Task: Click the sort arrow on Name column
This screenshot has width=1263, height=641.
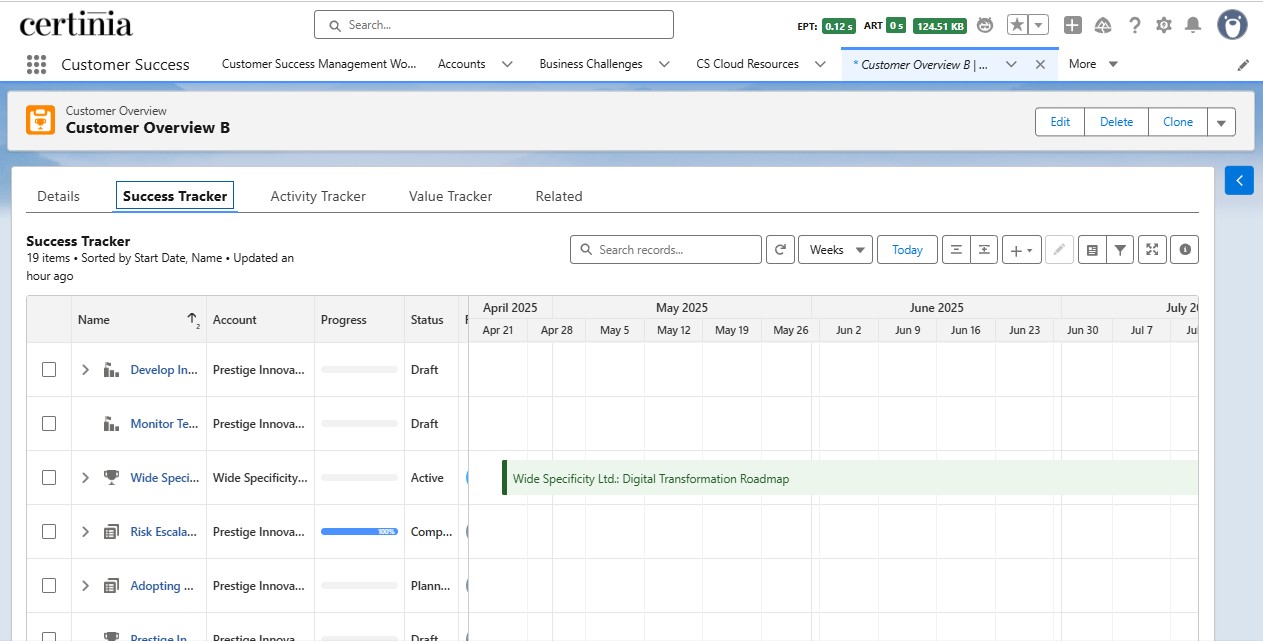Action: pos(193,320)
